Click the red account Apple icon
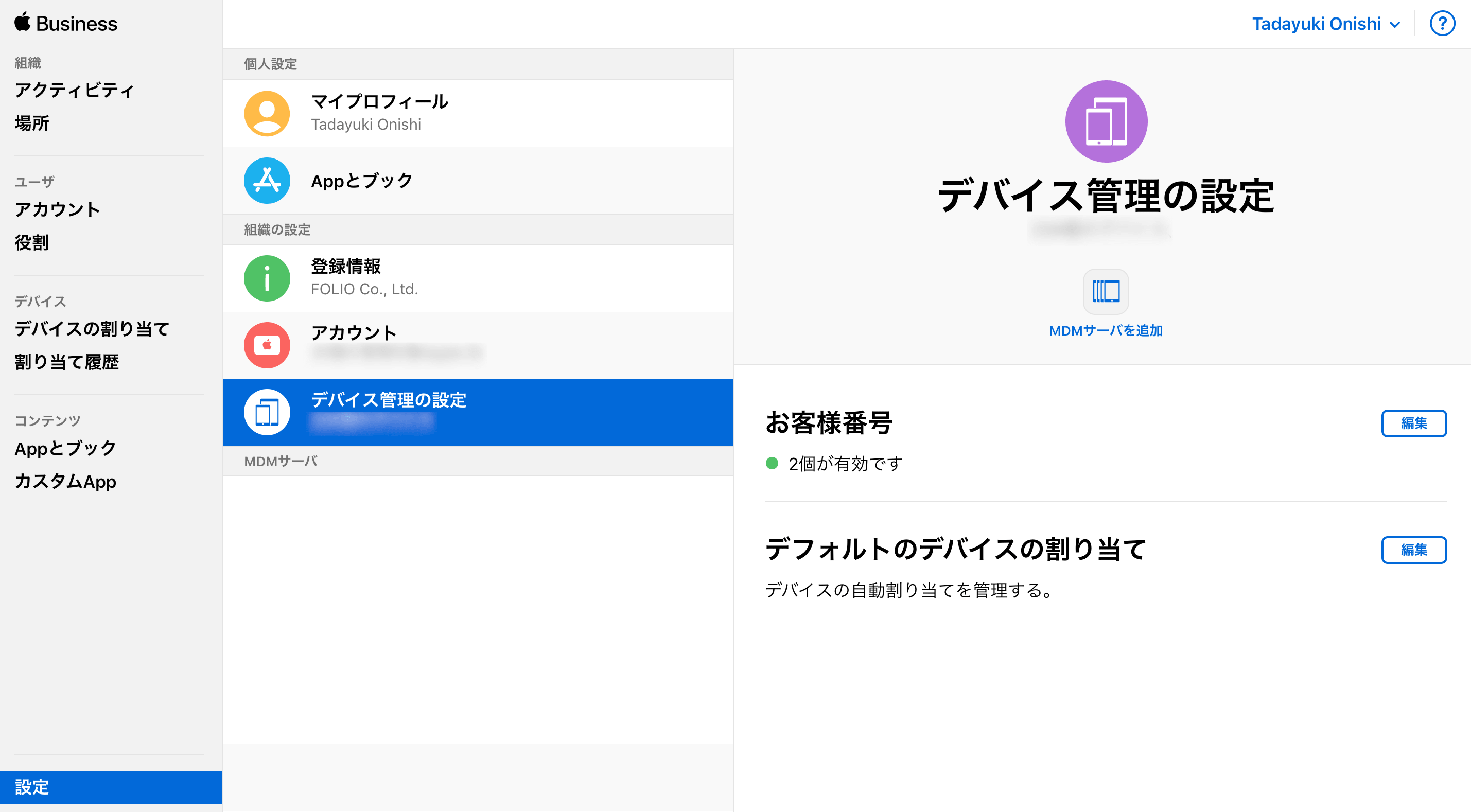 [267, 345]
